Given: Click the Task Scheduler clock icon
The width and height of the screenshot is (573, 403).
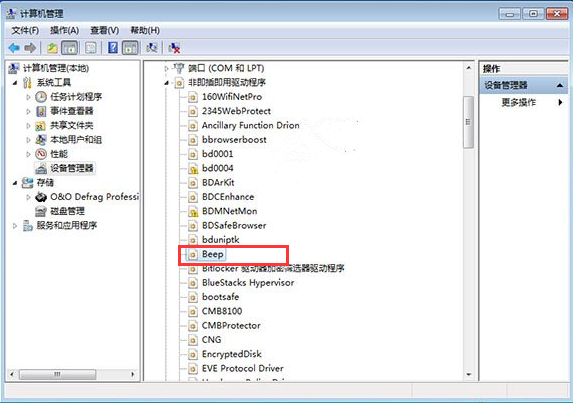Looking at the screenshot, I should (41, 97).
